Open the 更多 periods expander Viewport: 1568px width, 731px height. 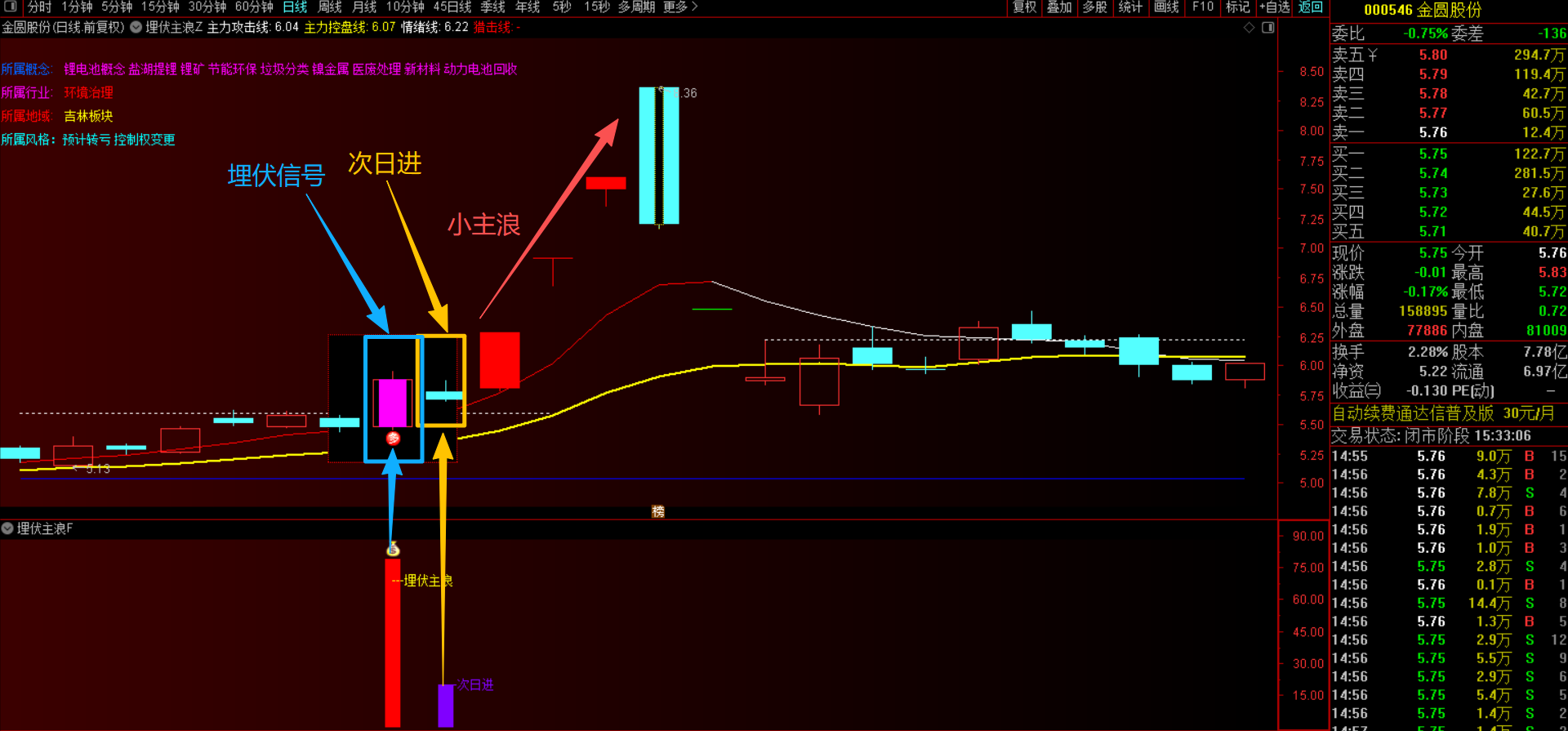coord(680,7)
